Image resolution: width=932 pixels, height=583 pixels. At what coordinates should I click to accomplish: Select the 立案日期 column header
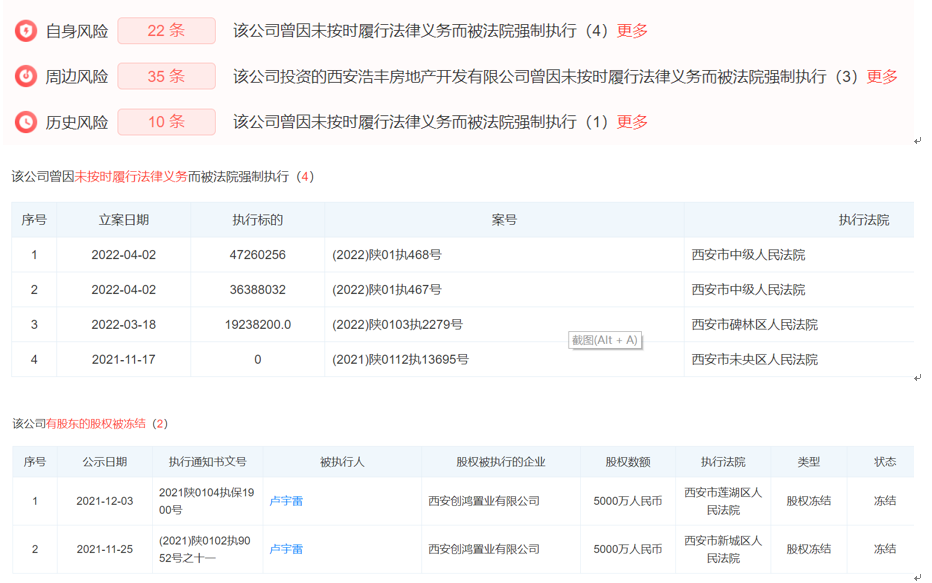point(124,220)
